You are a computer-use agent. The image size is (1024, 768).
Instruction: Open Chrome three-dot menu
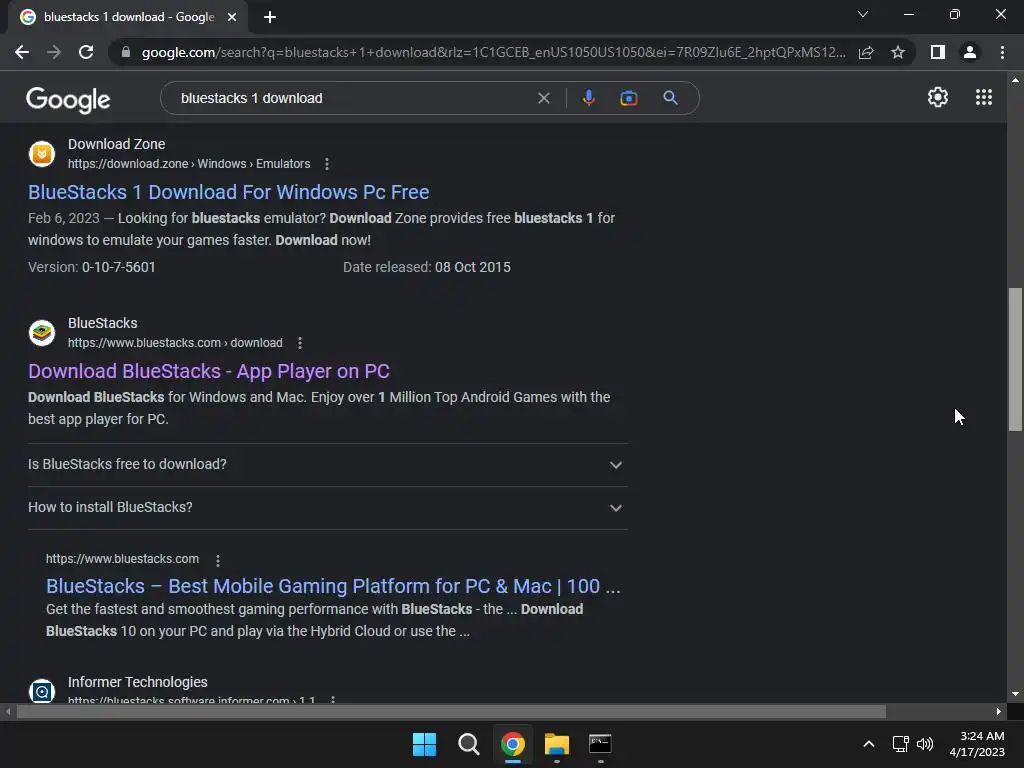click(x=1002, y=52)
